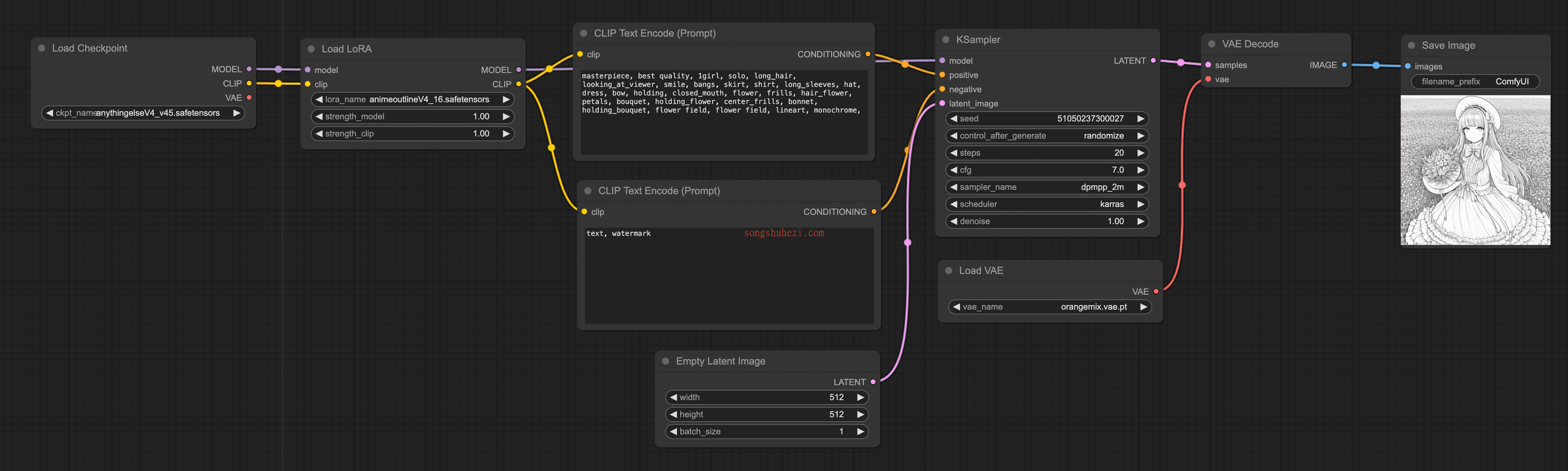Click the CONDITIONING output of the negative prompt node
The width and height of the screenshot is (1568, 471).
874,212
